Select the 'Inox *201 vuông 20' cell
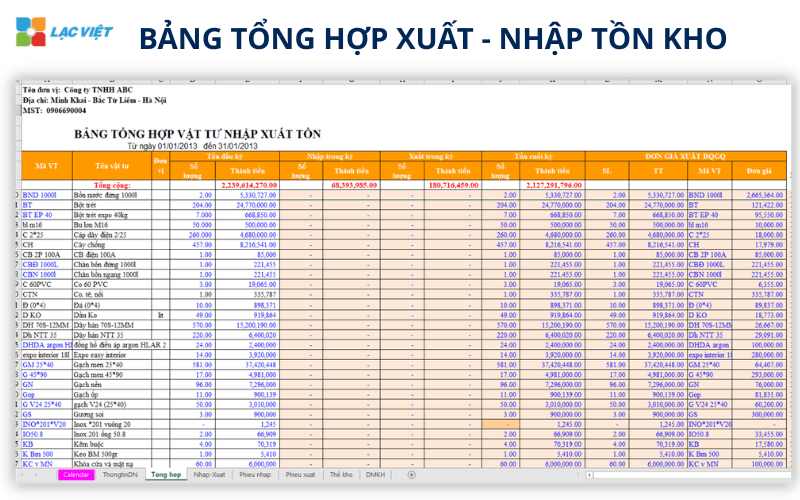Screen dimensions: 800x500 point(112,424)
